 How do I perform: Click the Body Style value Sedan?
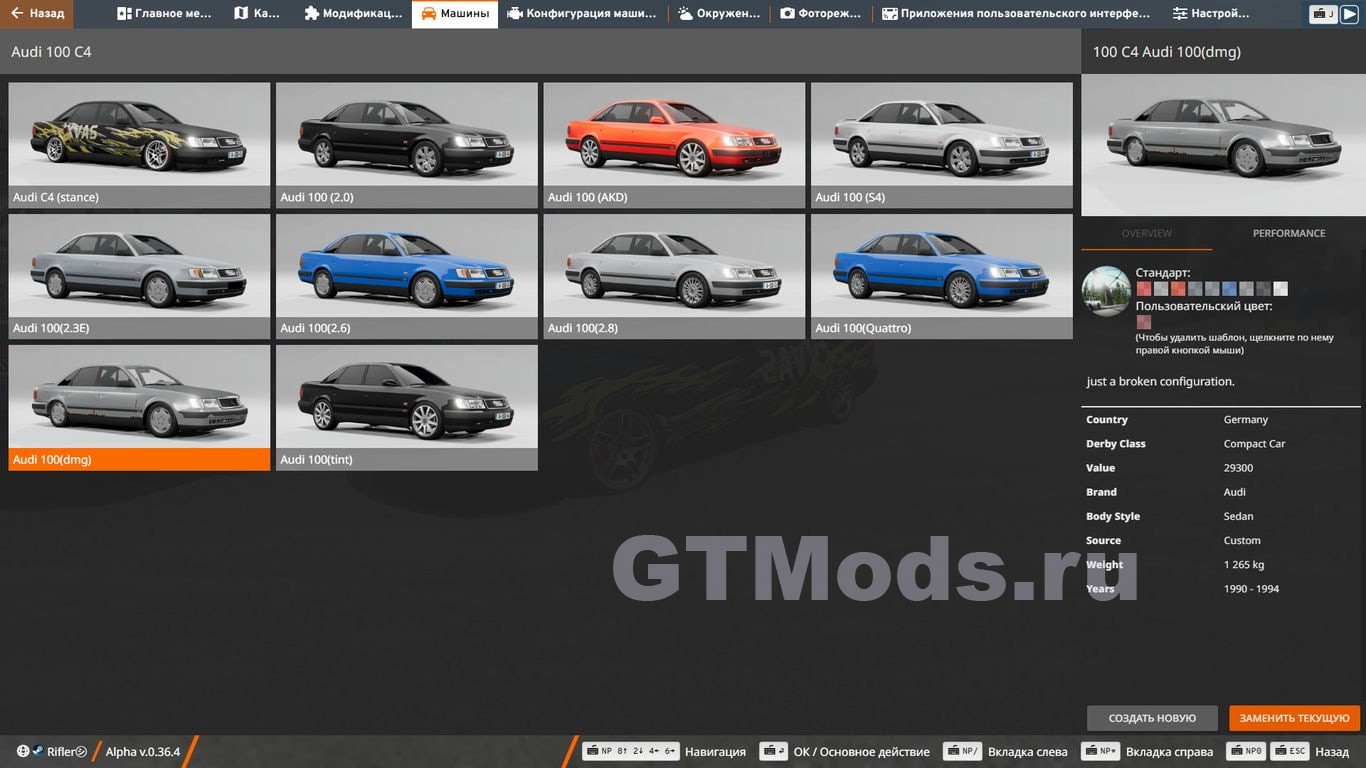(x=1238, y=516)
